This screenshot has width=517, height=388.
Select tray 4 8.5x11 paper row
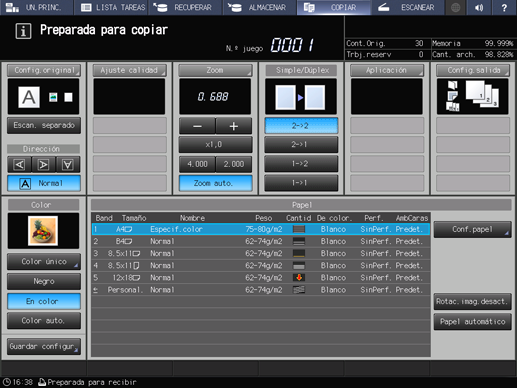261,266
